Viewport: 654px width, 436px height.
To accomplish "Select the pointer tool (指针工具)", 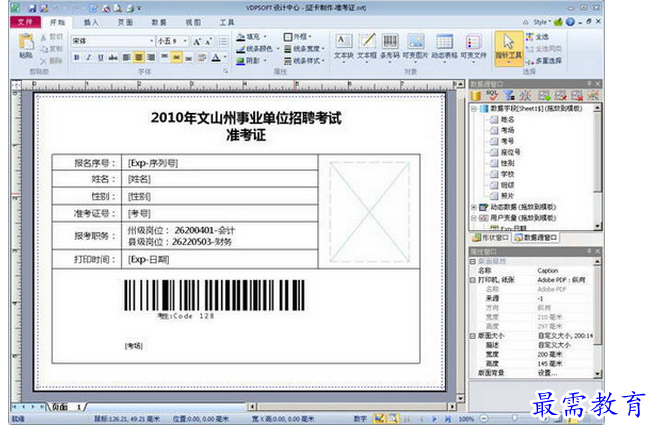I will 508,48.
